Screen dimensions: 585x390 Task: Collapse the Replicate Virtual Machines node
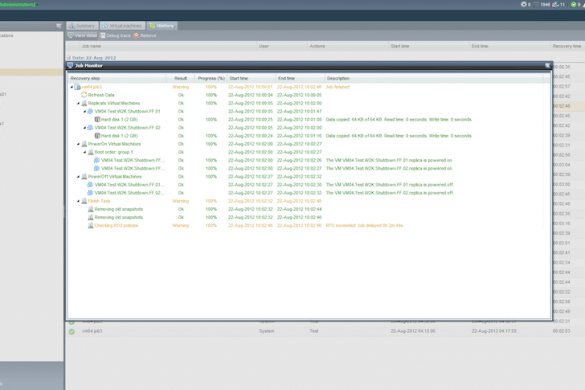tap(78, 103)
